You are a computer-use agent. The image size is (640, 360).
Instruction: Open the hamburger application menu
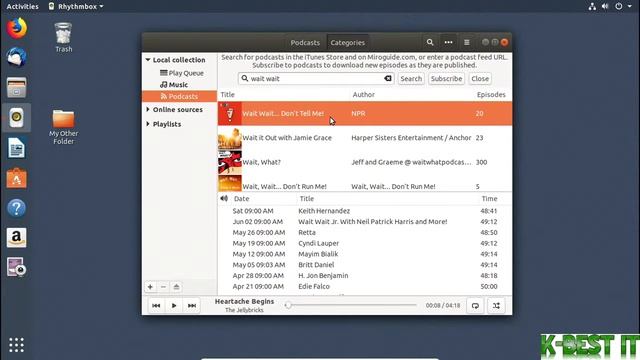467,42
